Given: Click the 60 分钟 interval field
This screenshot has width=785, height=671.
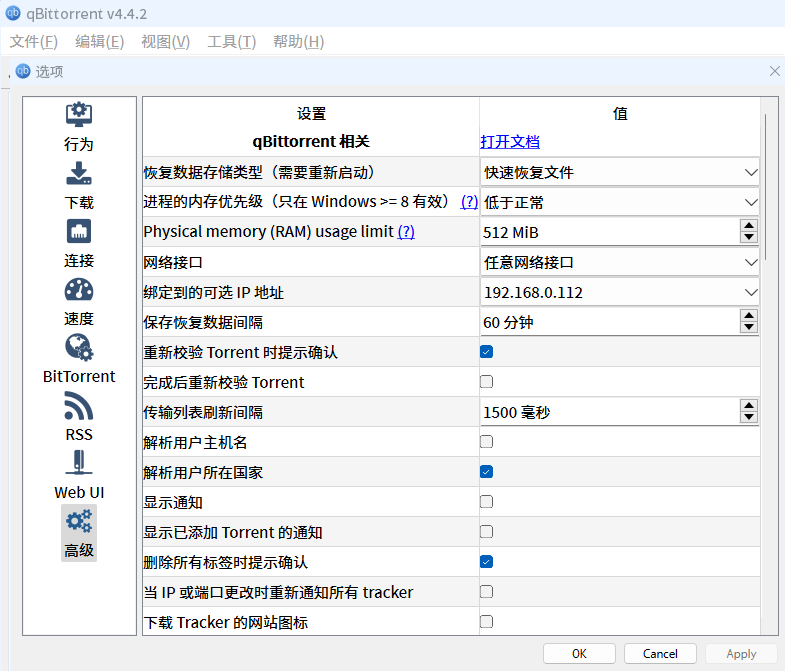Looking at the screenshot, I should (610, 322).
